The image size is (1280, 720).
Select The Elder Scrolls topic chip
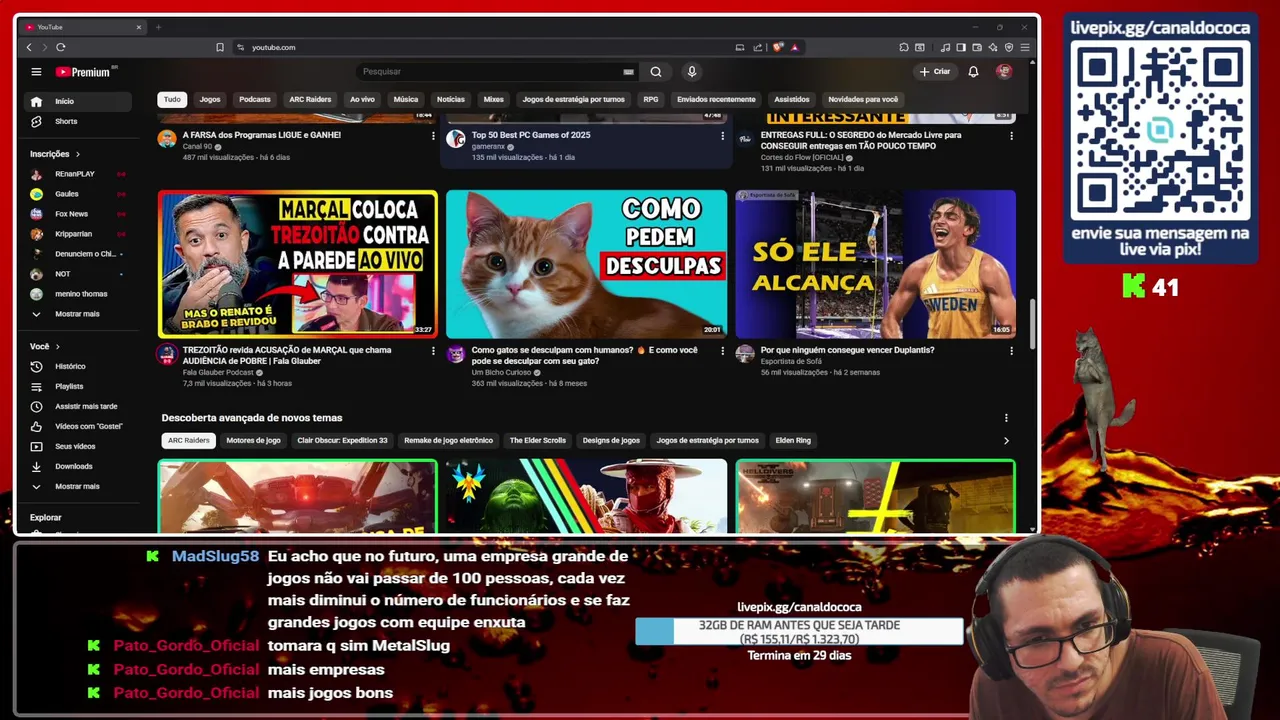[x=538, y=440]
